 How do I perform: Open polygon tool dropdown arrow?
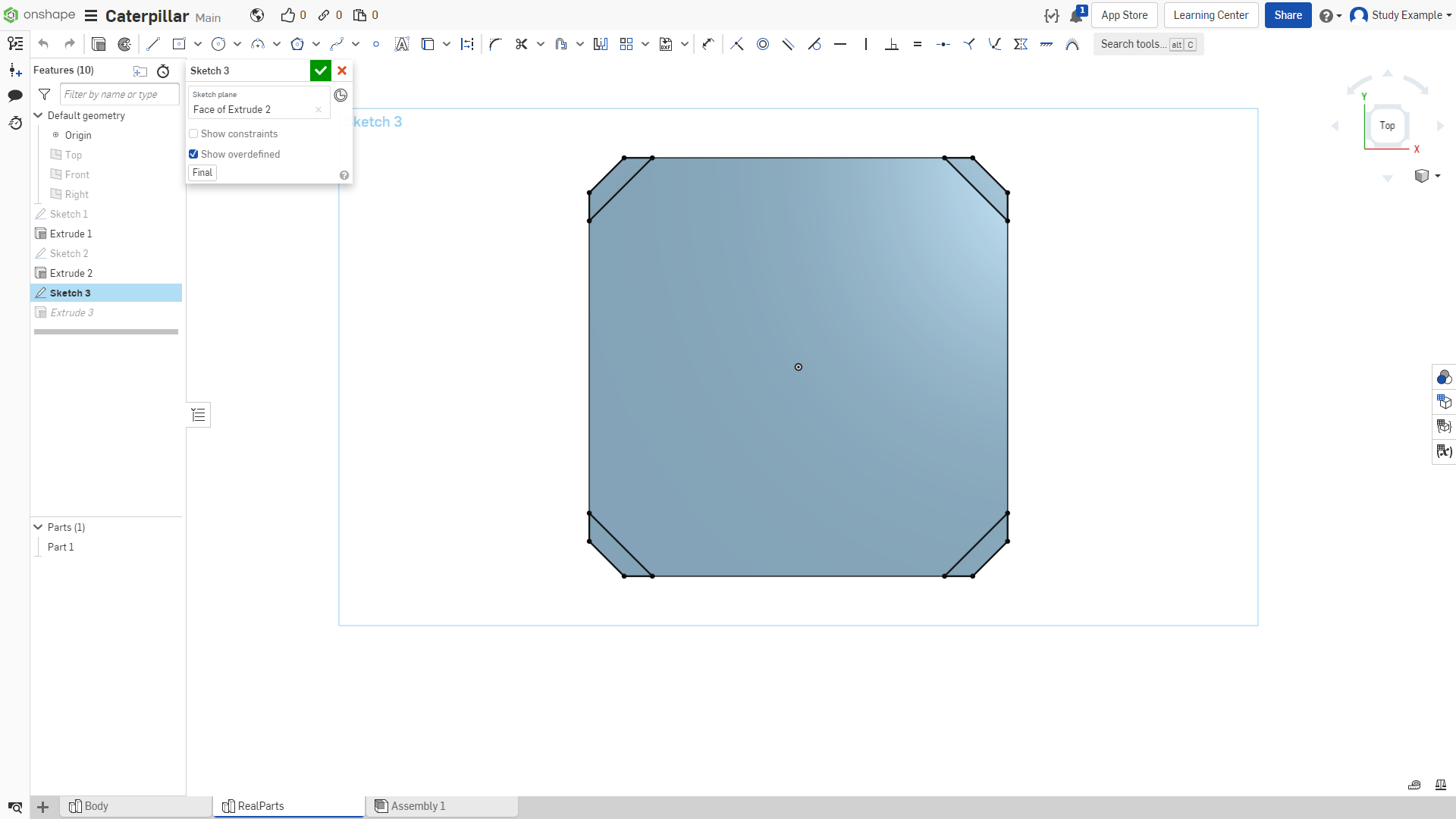click(x=316, y=44)
